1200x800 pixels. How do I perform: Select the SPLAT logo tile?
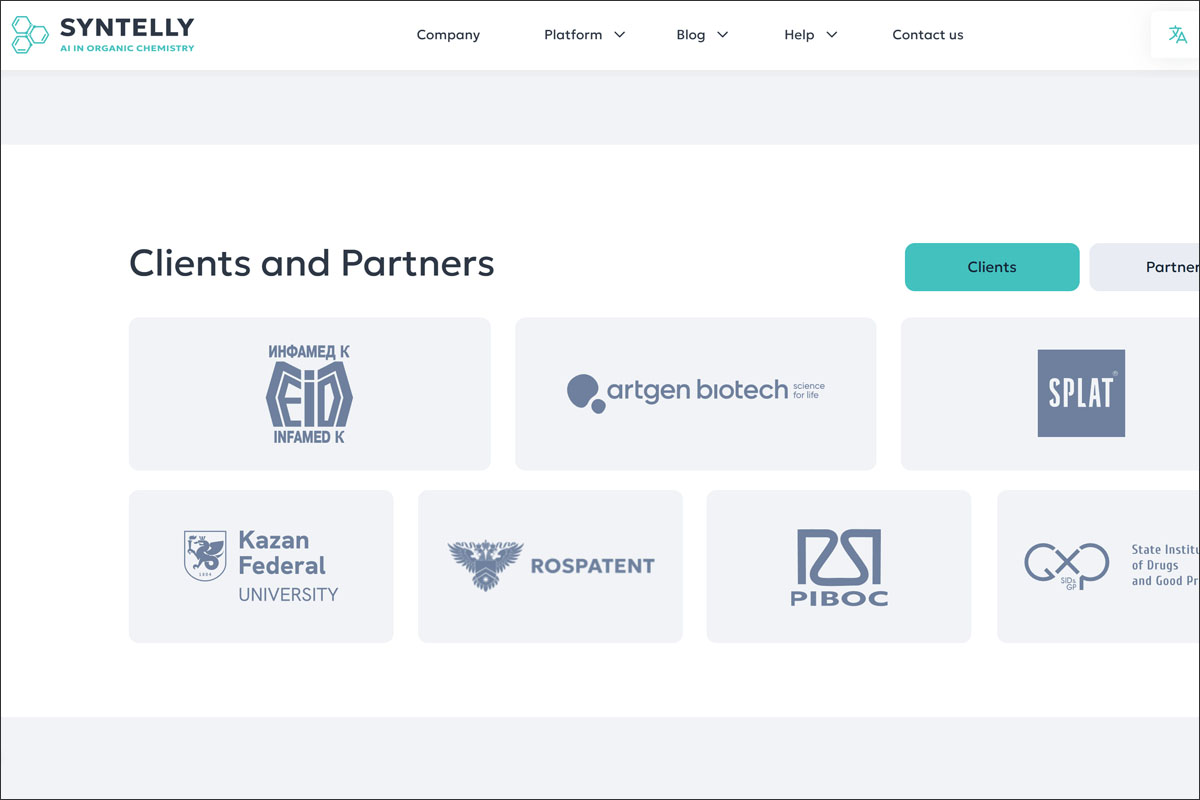click(x=1081, y=393)
